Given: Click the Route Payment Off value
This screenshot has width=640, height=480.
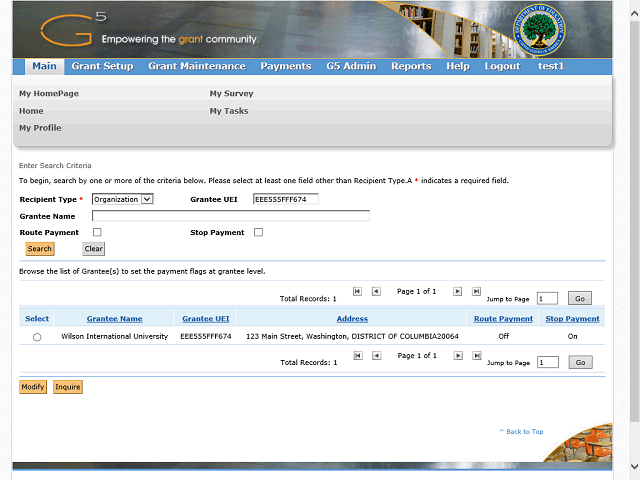Looking at the screenshot, I should coord(504,336).
